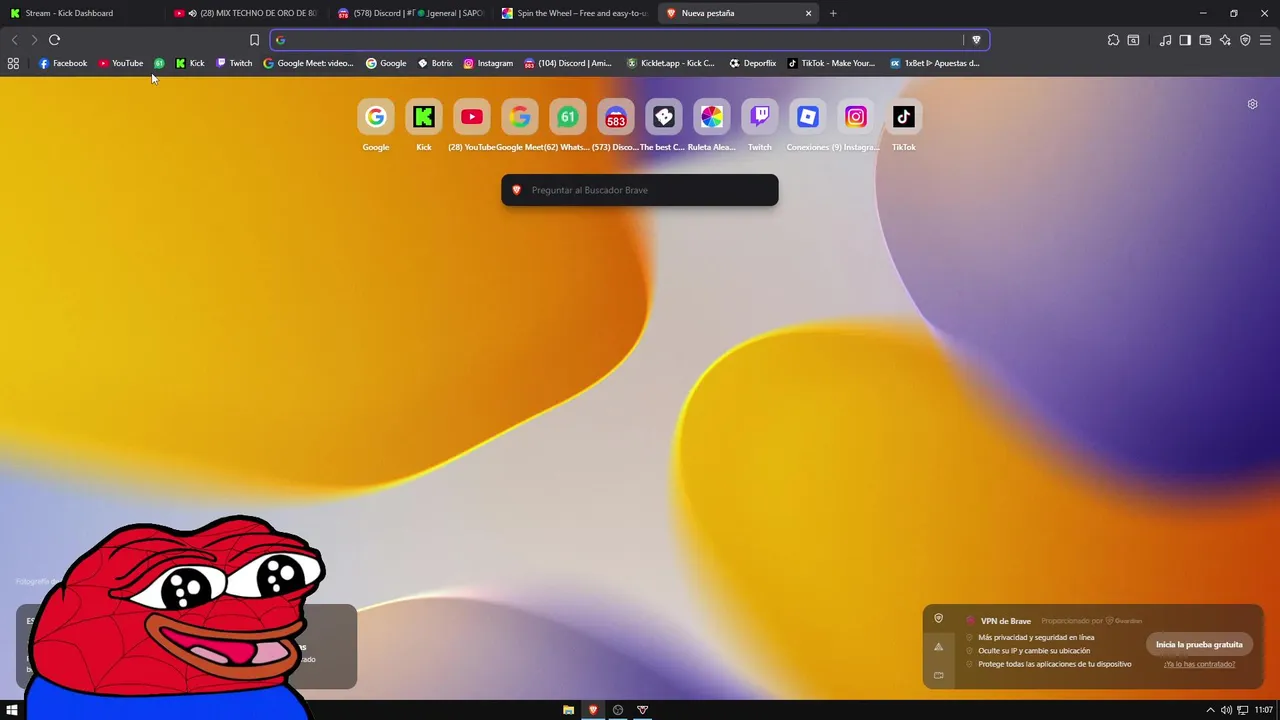Select the Brave Talk camera widget tab
Viewport: 1280px width, 720px height.
(x=938, y=675)
